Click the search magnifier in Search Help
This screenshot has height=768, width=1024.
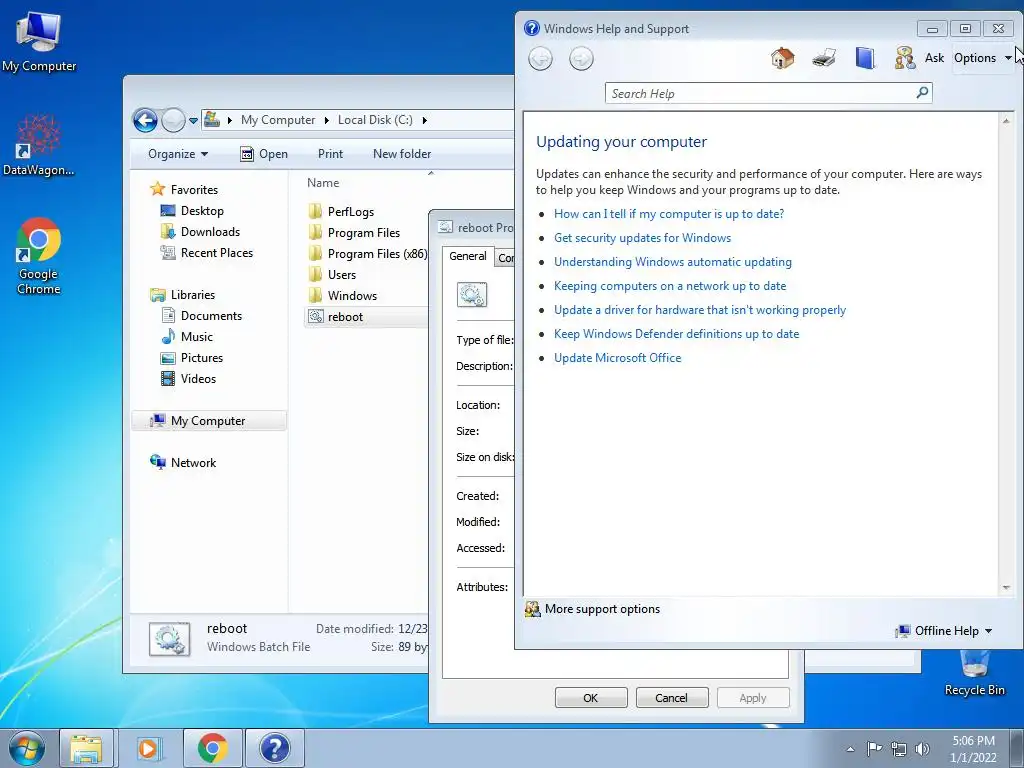coord(922,93)
